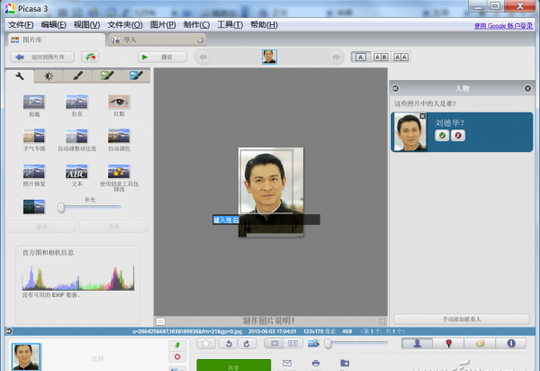Rotate photo clockwise
Screen dimensions: 540x371
(x=247, y=343)
